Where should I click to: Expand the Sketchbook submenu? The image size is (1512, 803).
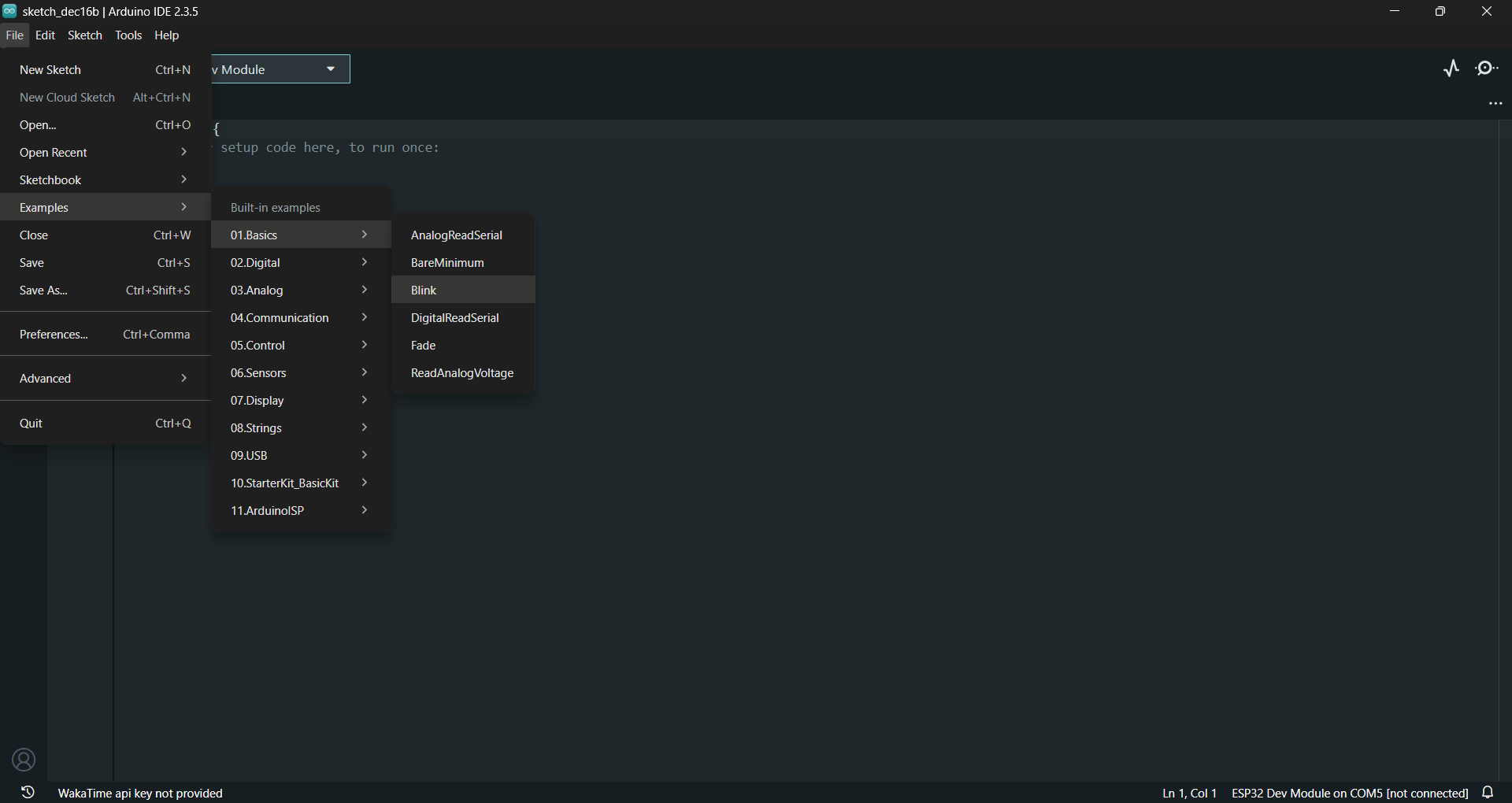[106, 180]
